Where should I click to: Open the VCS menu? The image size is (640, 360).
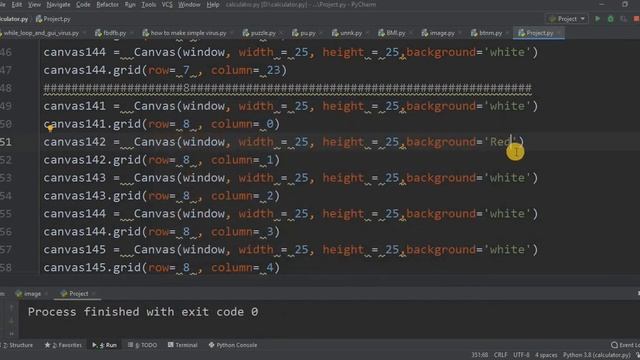[167, 4]
